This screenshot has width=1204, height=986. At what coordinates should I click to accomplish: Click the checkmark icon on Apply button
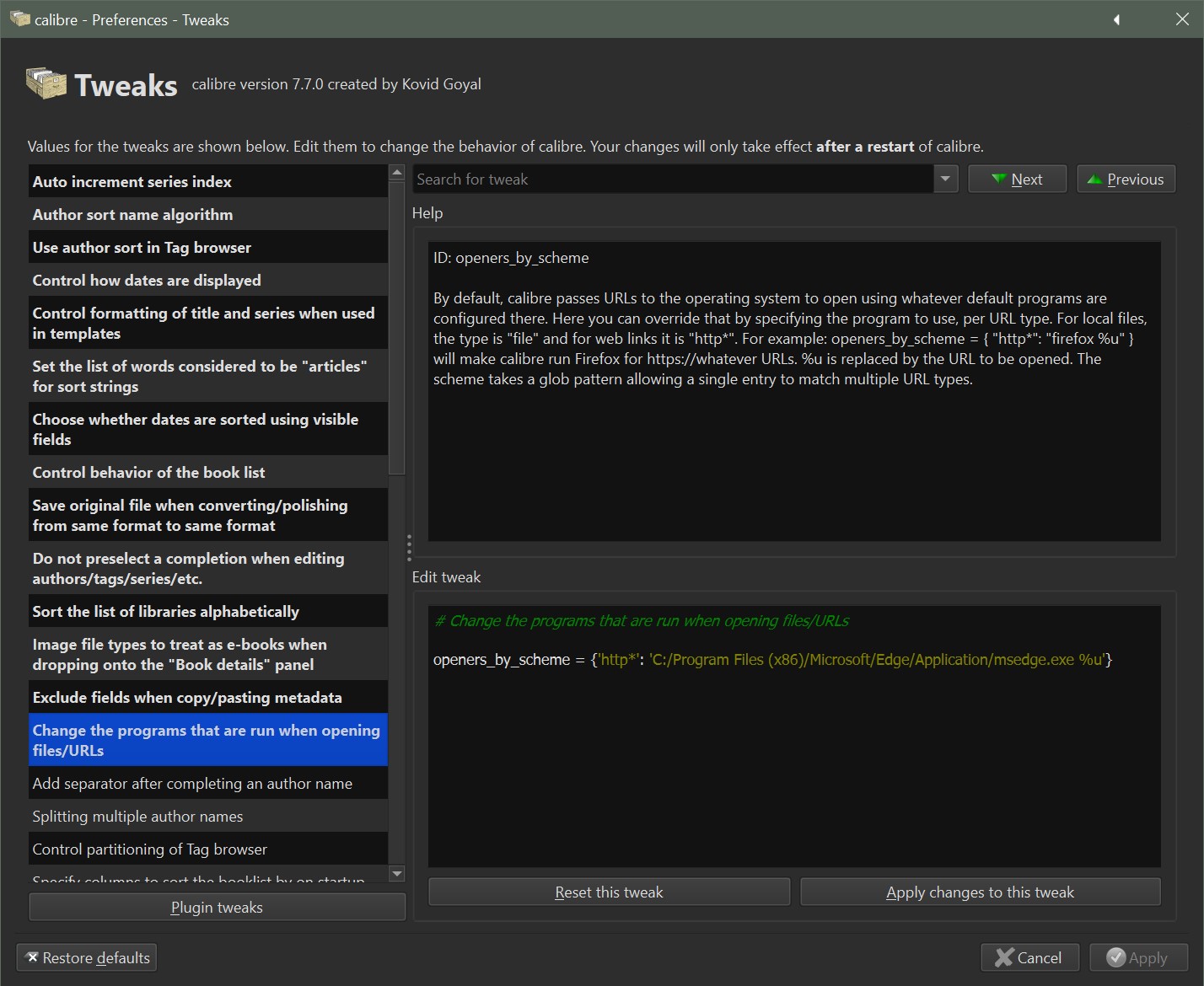tap(1115, 957)
